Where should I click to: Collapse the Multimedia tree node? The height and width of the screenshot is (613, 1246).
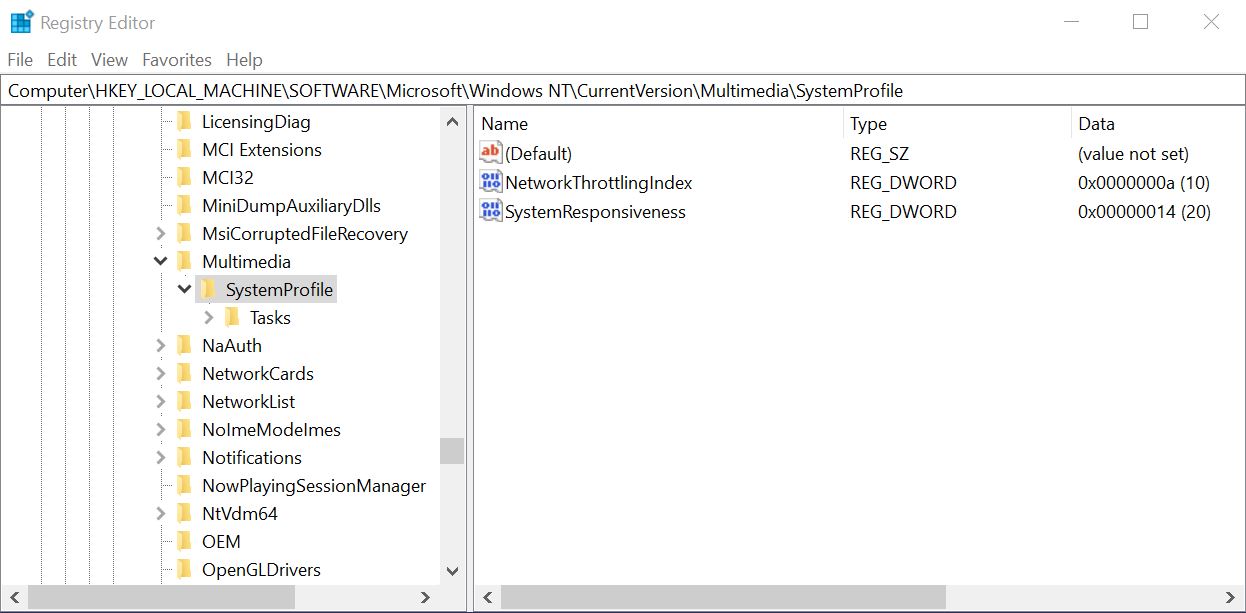click(x=161, y=261)
